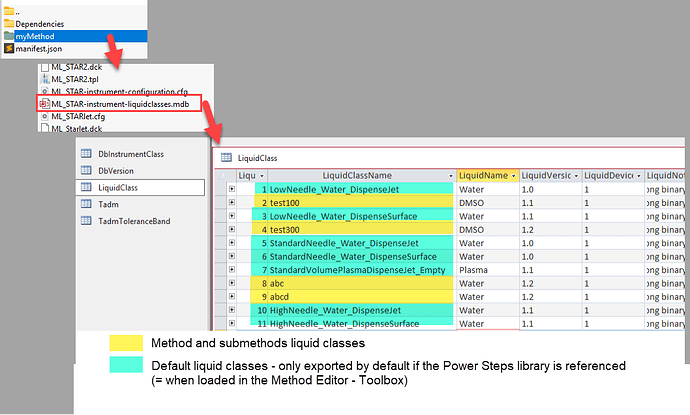
Task: Select the DbVersion table in navigation pane
Action: (116, 170)
